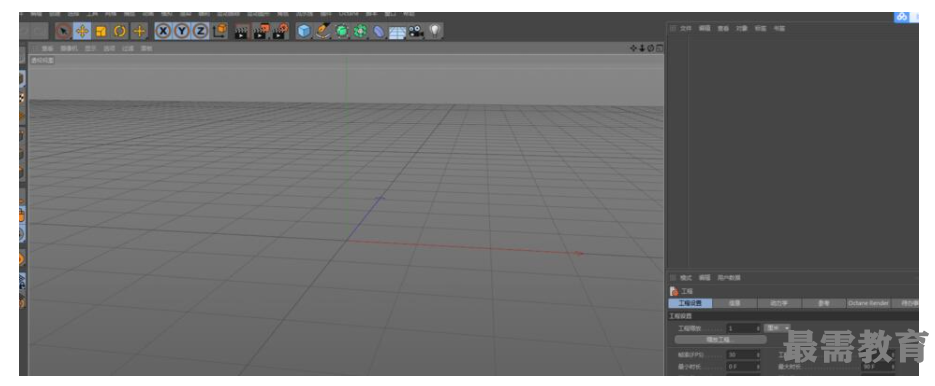
Task: Click the Scale Project button
Action: (720, 339)
